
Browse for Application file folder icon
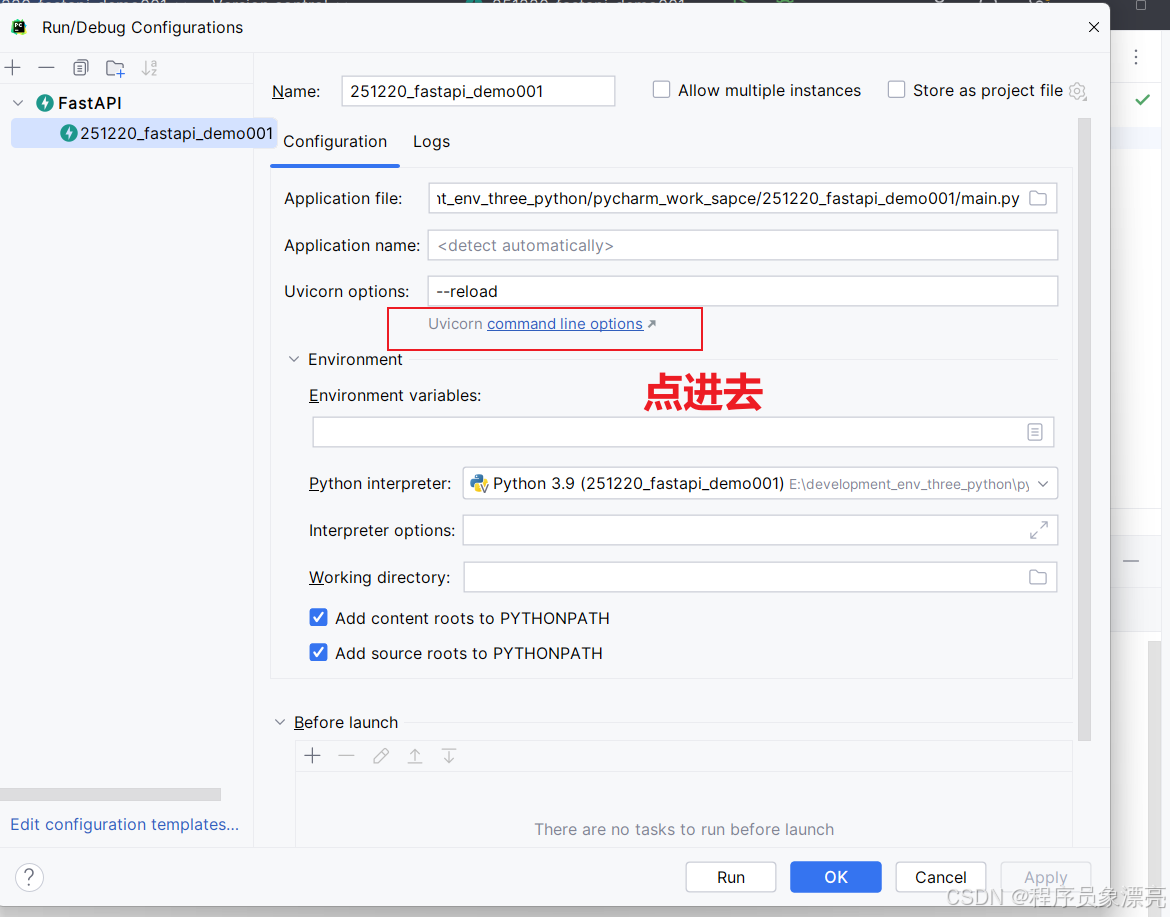(1038, 198)
